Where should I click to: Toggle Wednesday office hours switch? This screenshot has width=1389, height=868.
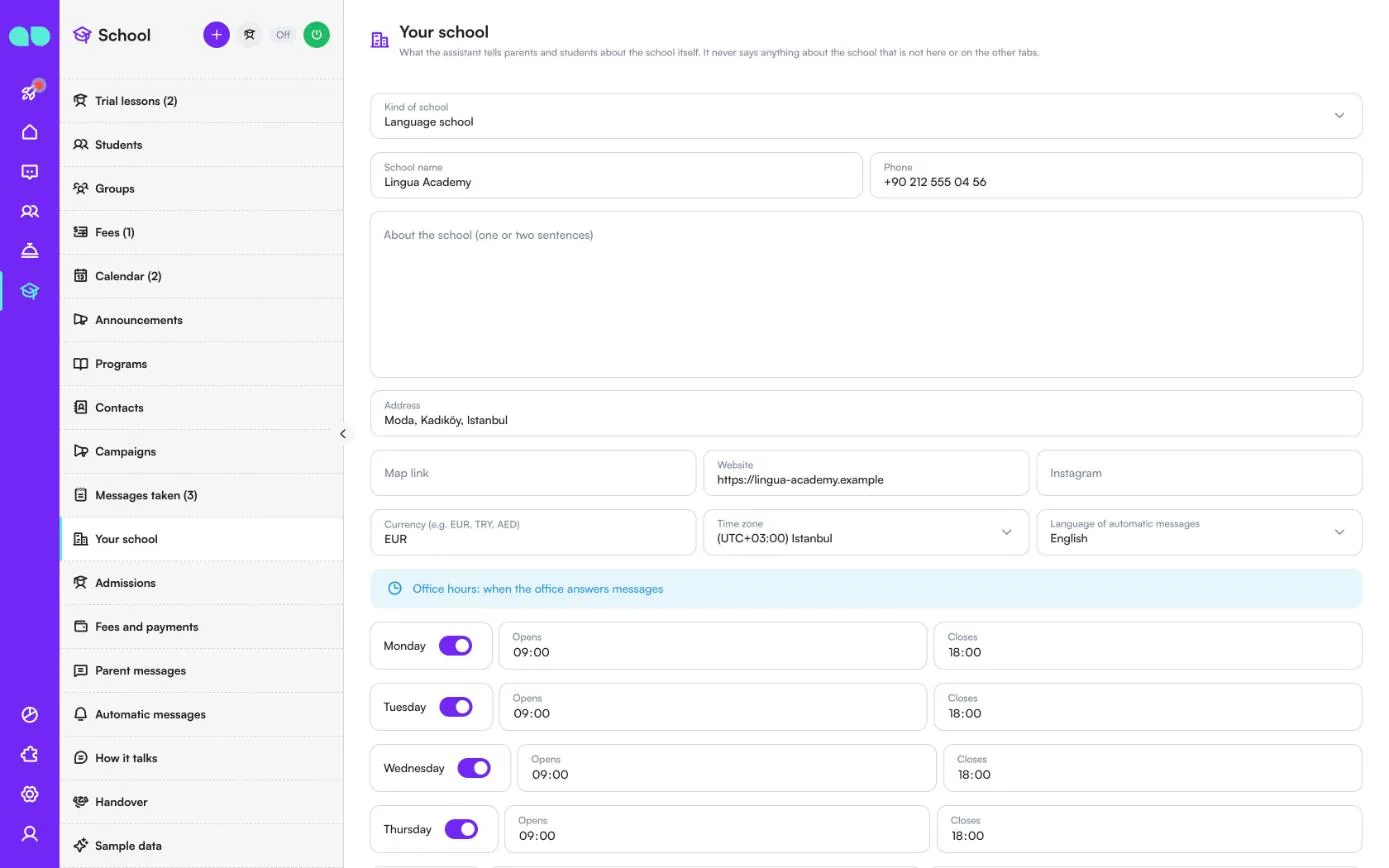474,768
